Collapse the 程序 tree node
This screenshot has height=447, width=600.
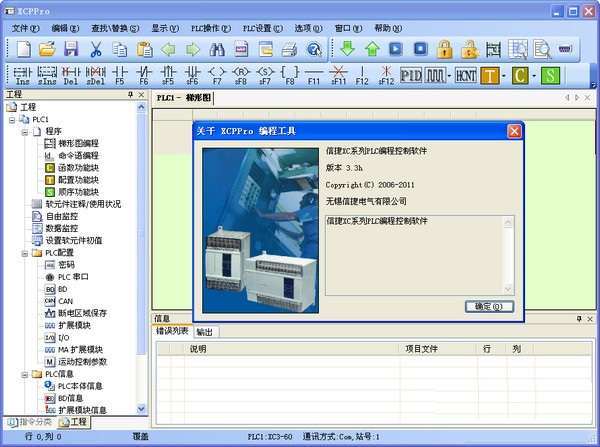pos(25,132)
